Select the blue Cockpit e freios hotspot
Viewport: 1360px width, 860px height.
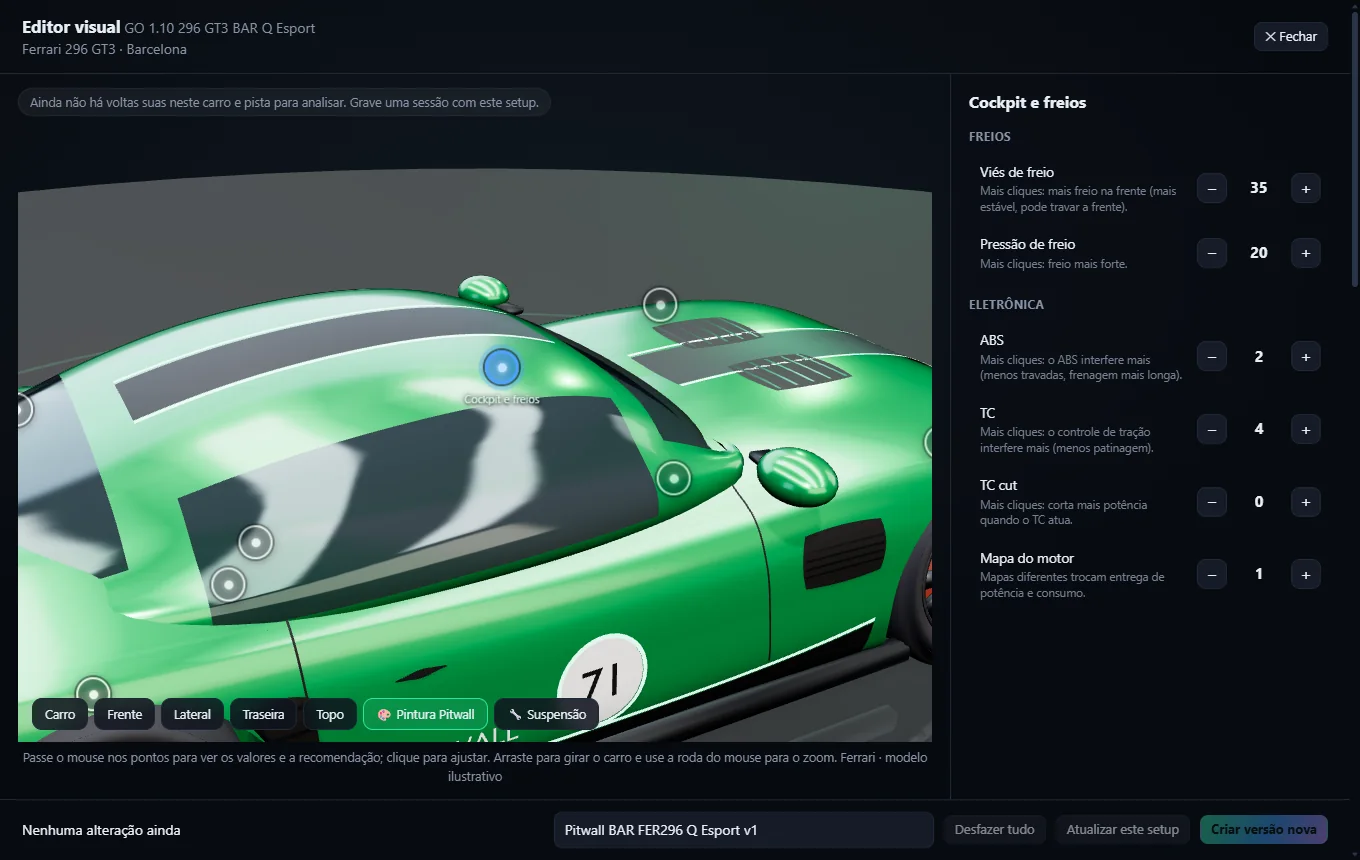point(502,368)
